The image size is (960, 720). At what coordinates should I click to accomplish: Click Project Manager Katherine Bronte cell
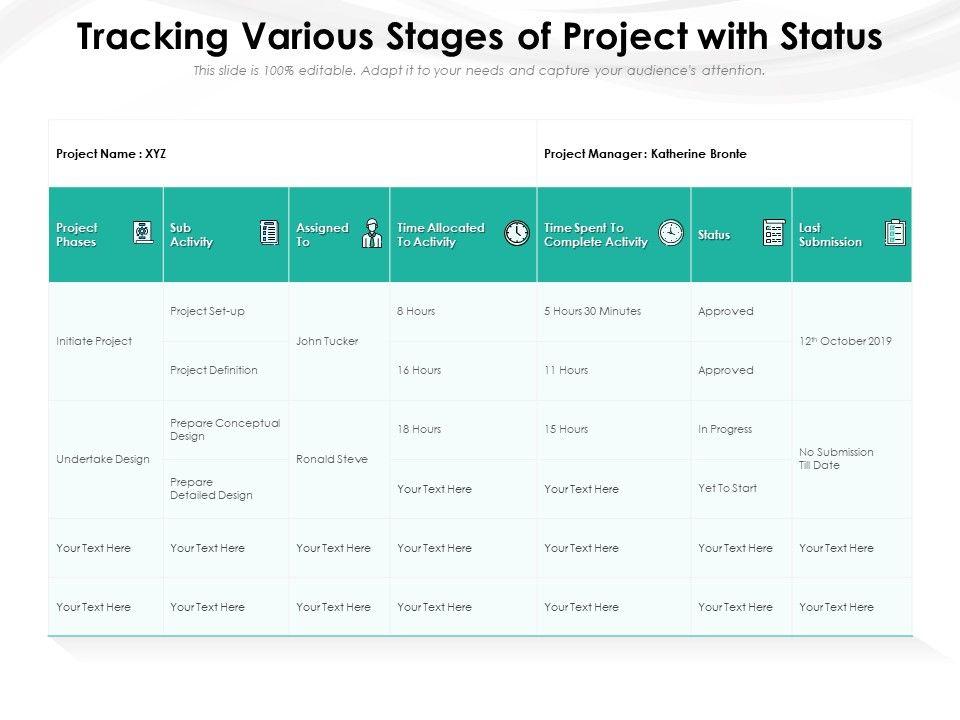coord(645,154)
